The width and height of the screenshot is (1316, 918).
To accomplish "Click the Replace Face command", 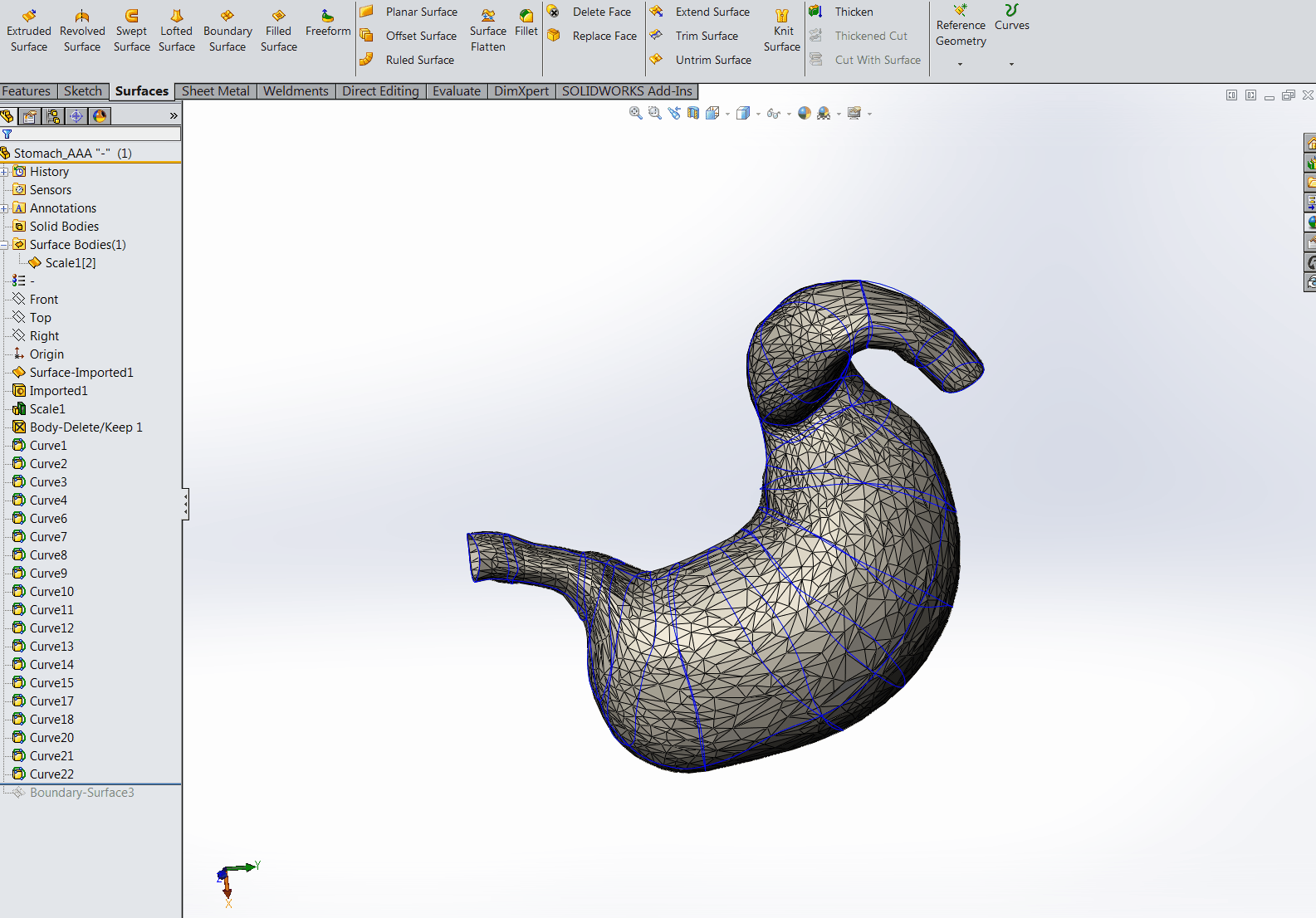I will coord(592,36).
